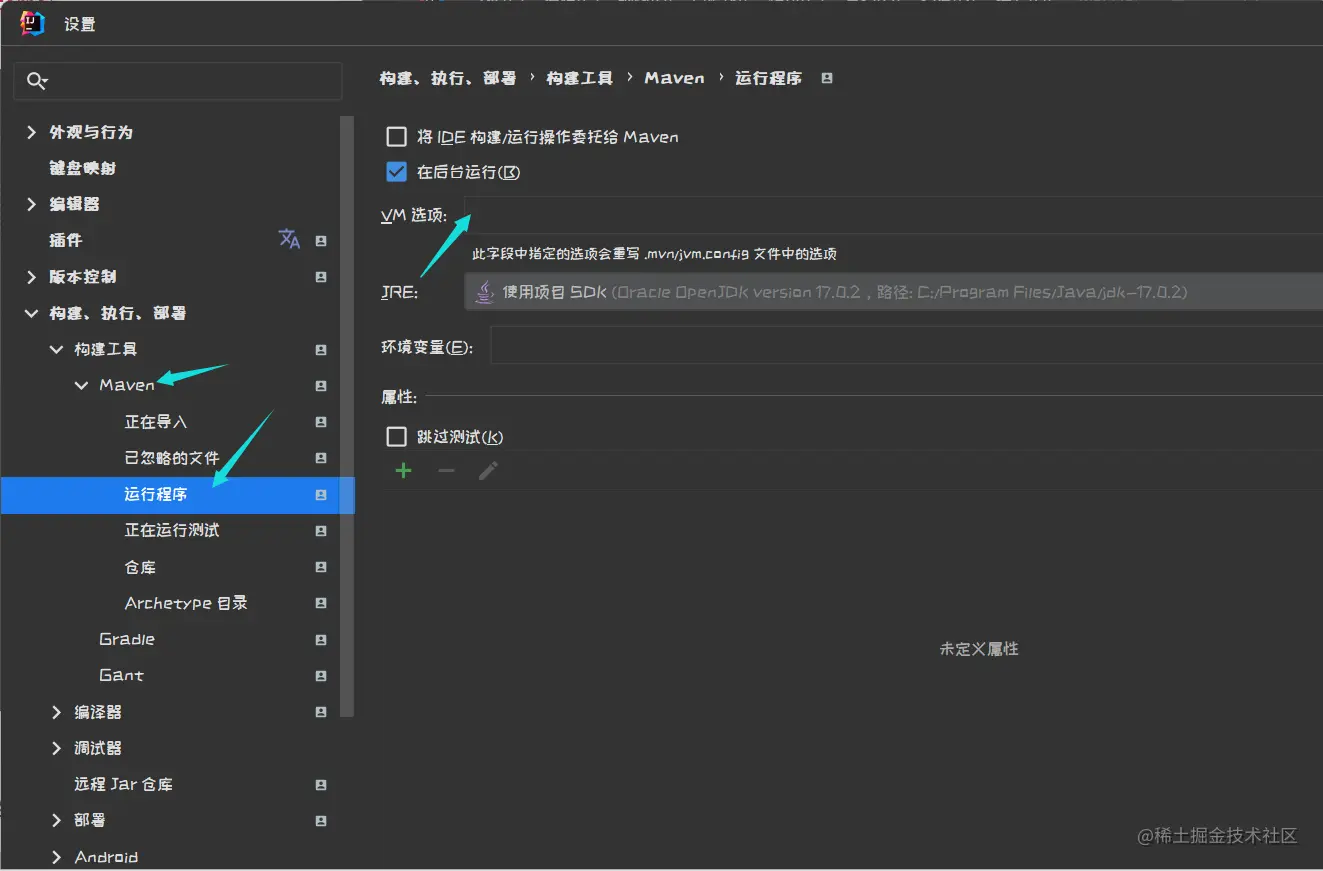Image resolution: width=1323 pixels, height=871 pixels.
Task: Go to Maven in the breadcrumb
Action: (675, 78)
